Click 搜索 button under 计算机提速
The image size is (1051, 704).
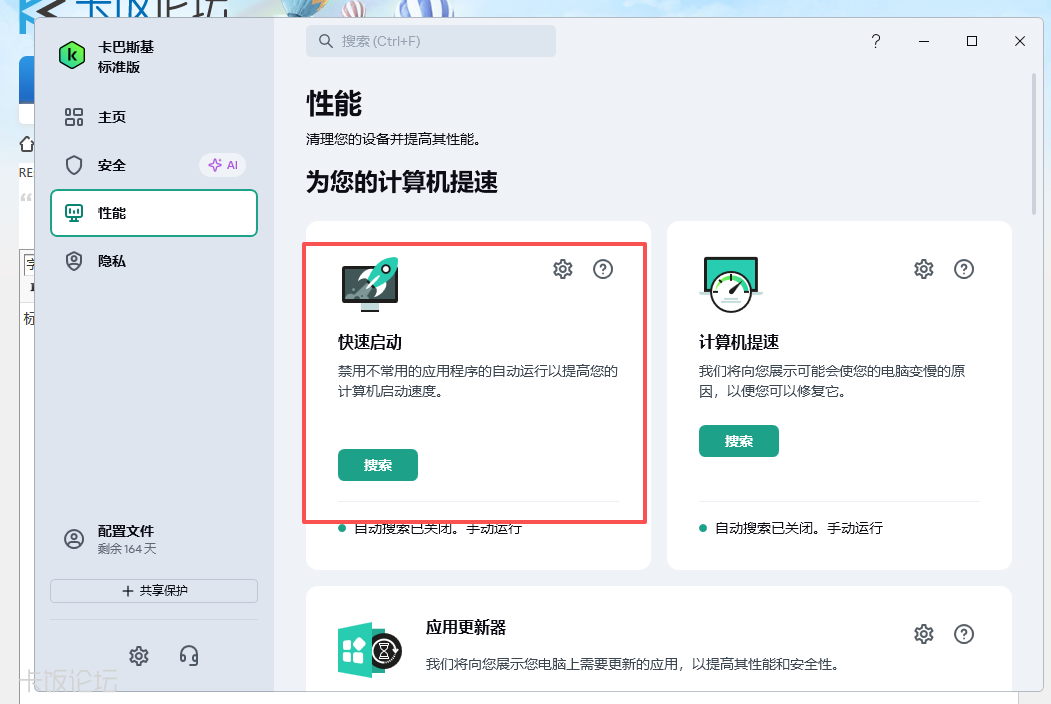click(739, 441)
